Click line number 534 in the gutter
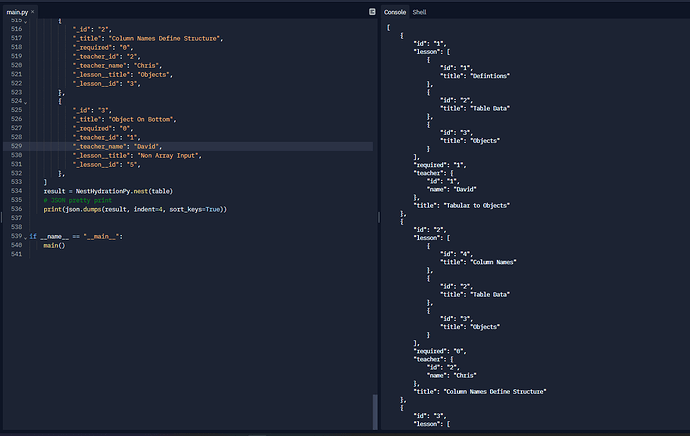690x436 pixels. tap(16, 191)
